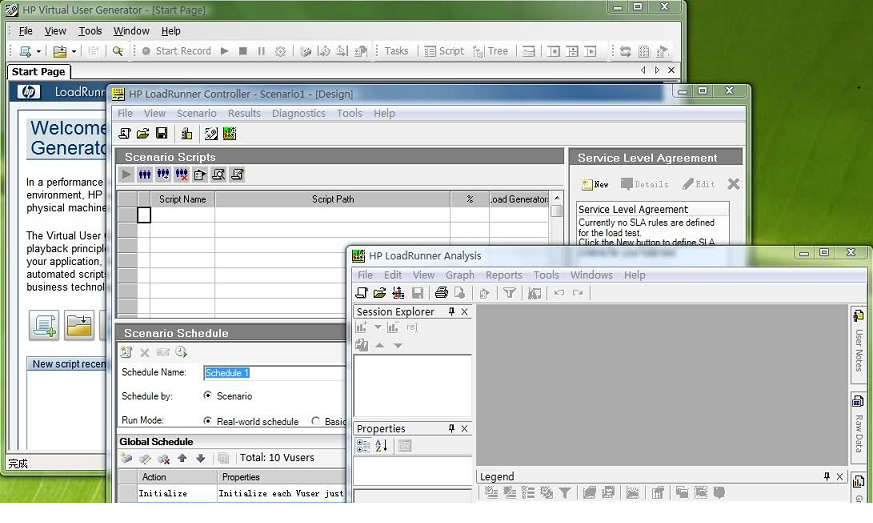This screenshot has width=873, height=523.
Task: Expand open script dropdown arrow in VuGen
Action: 73,51
